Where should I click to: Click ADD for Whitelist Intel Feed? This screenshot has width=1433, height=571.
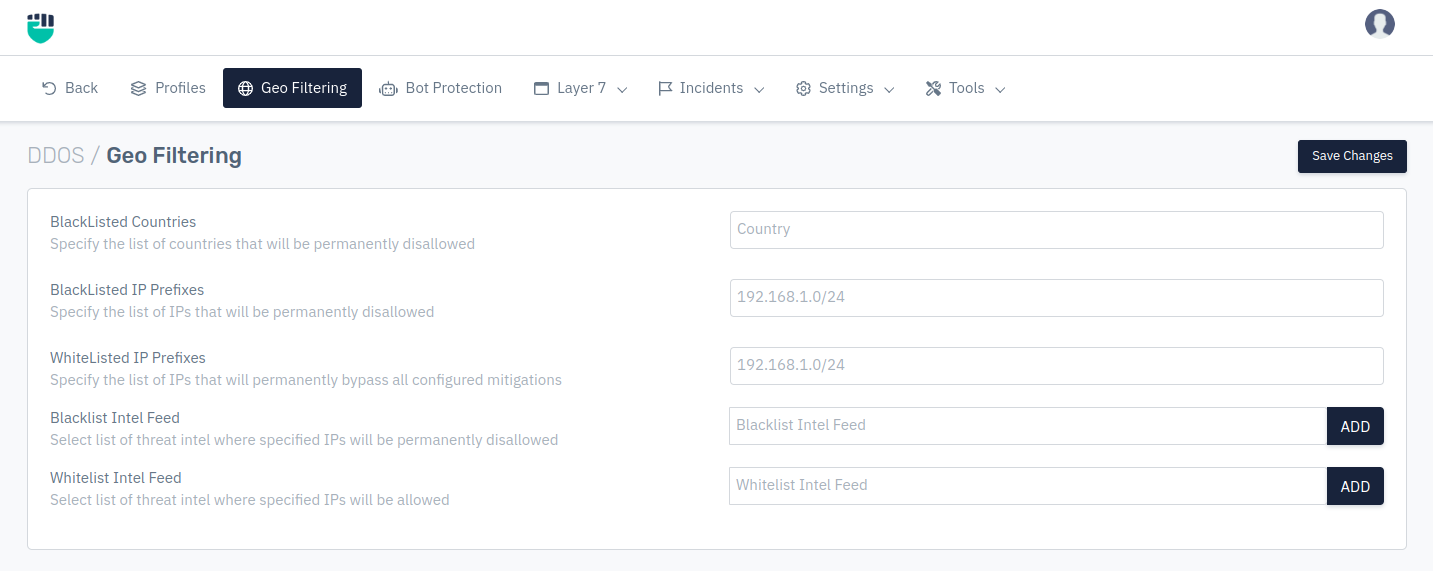(1355, 486)
